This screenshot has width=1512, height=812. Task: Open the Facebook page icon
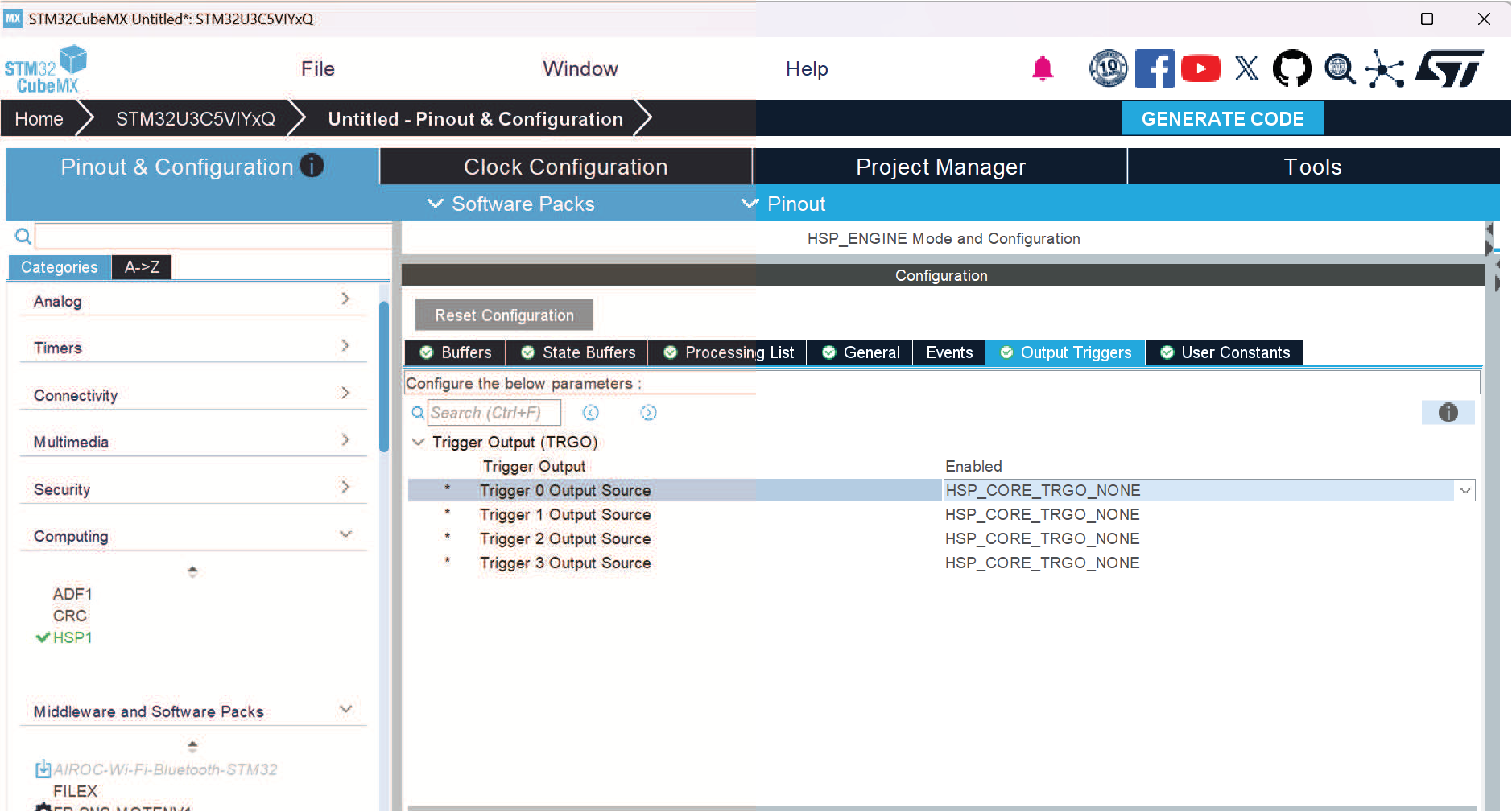[1155, 68]
